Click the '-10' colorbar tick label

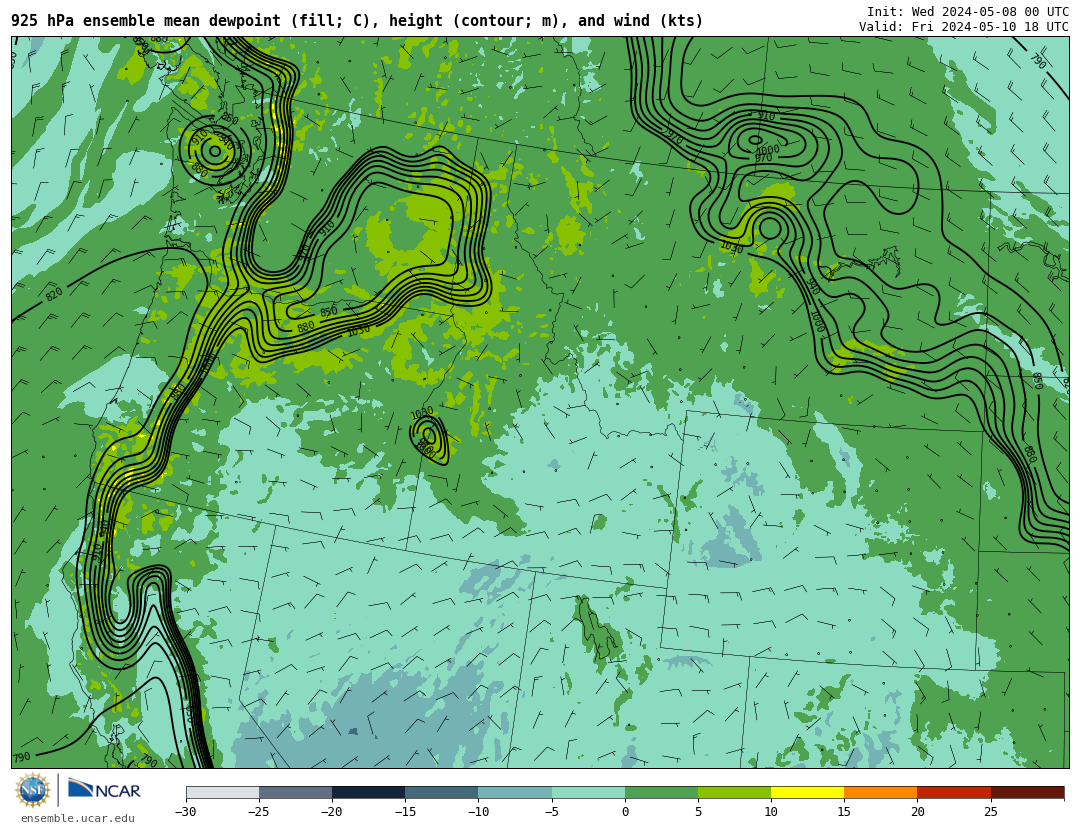tap(478, 812)
